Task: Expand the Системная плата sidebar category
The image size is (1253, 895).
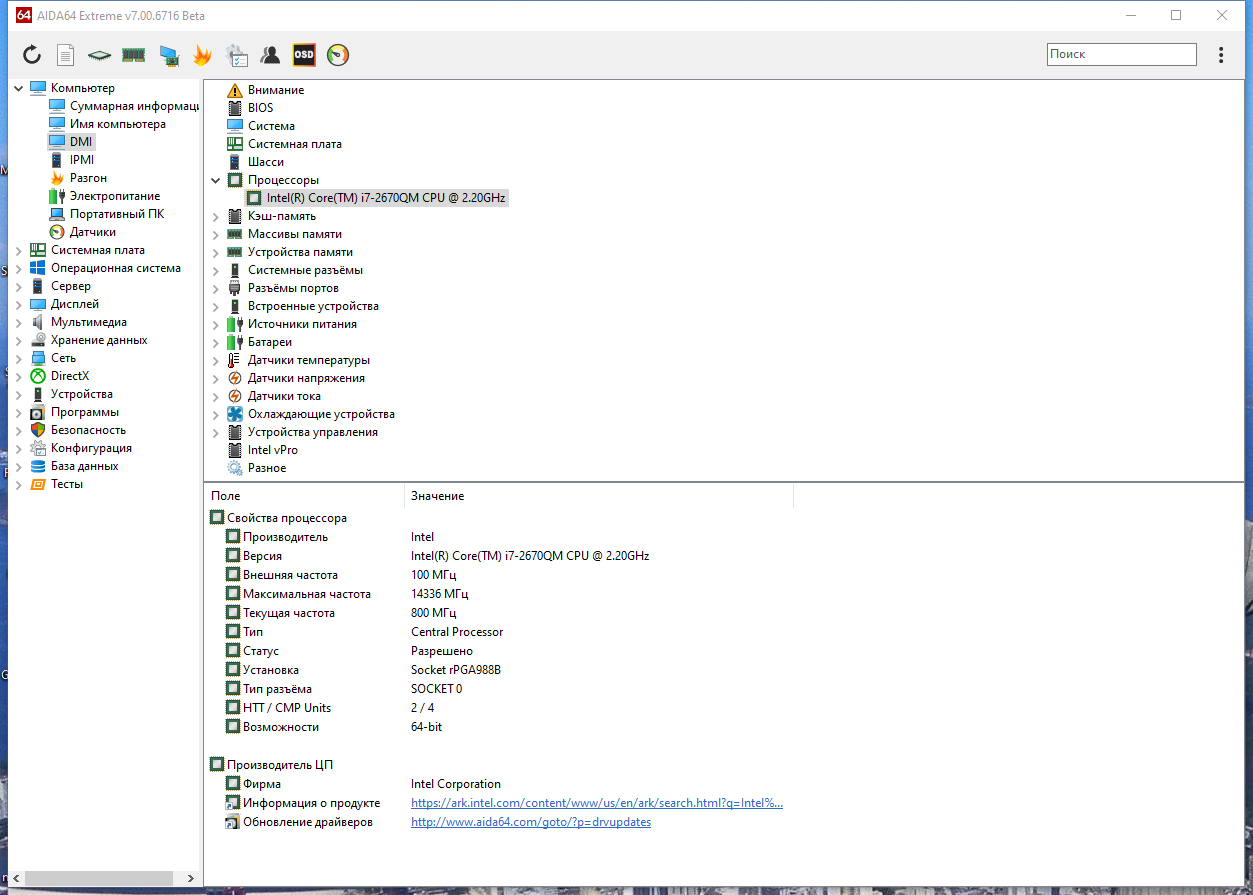Action: [x=20, y=249]
